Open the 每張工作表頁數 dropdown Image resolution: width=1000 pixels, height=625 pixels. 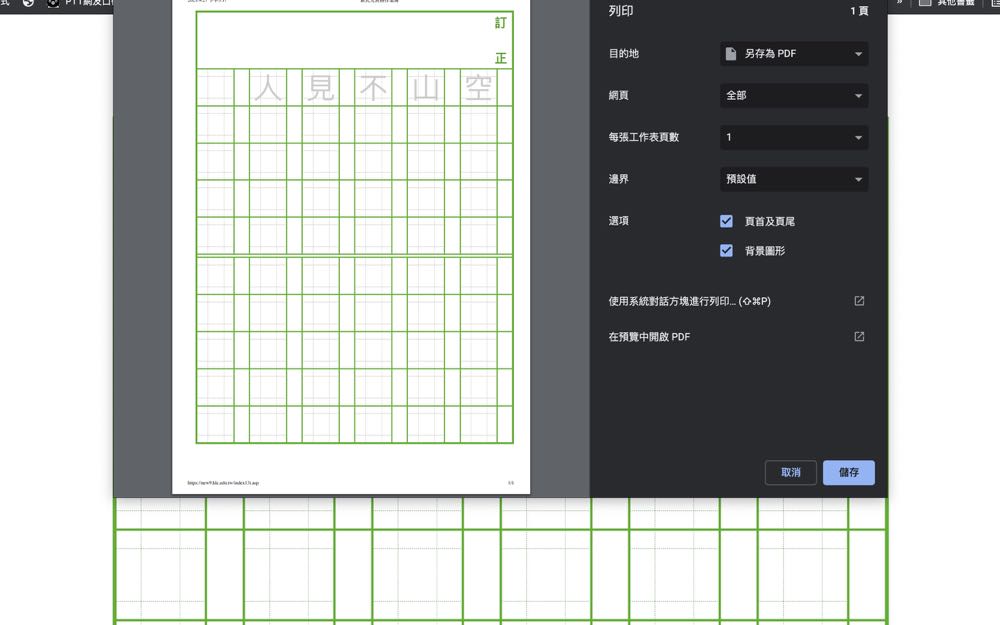pyautogui.click(x=794, y=138)
